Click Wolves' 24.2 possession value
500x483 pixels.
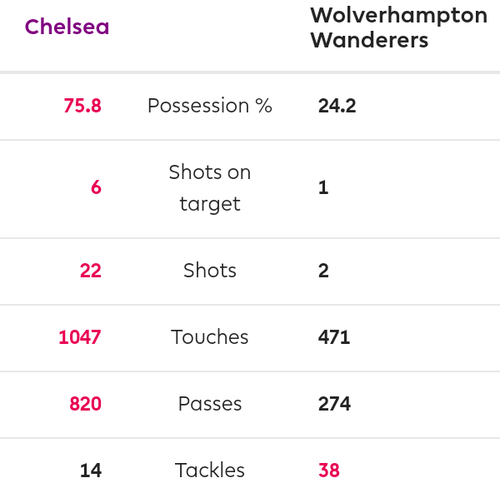coord(337,106)
